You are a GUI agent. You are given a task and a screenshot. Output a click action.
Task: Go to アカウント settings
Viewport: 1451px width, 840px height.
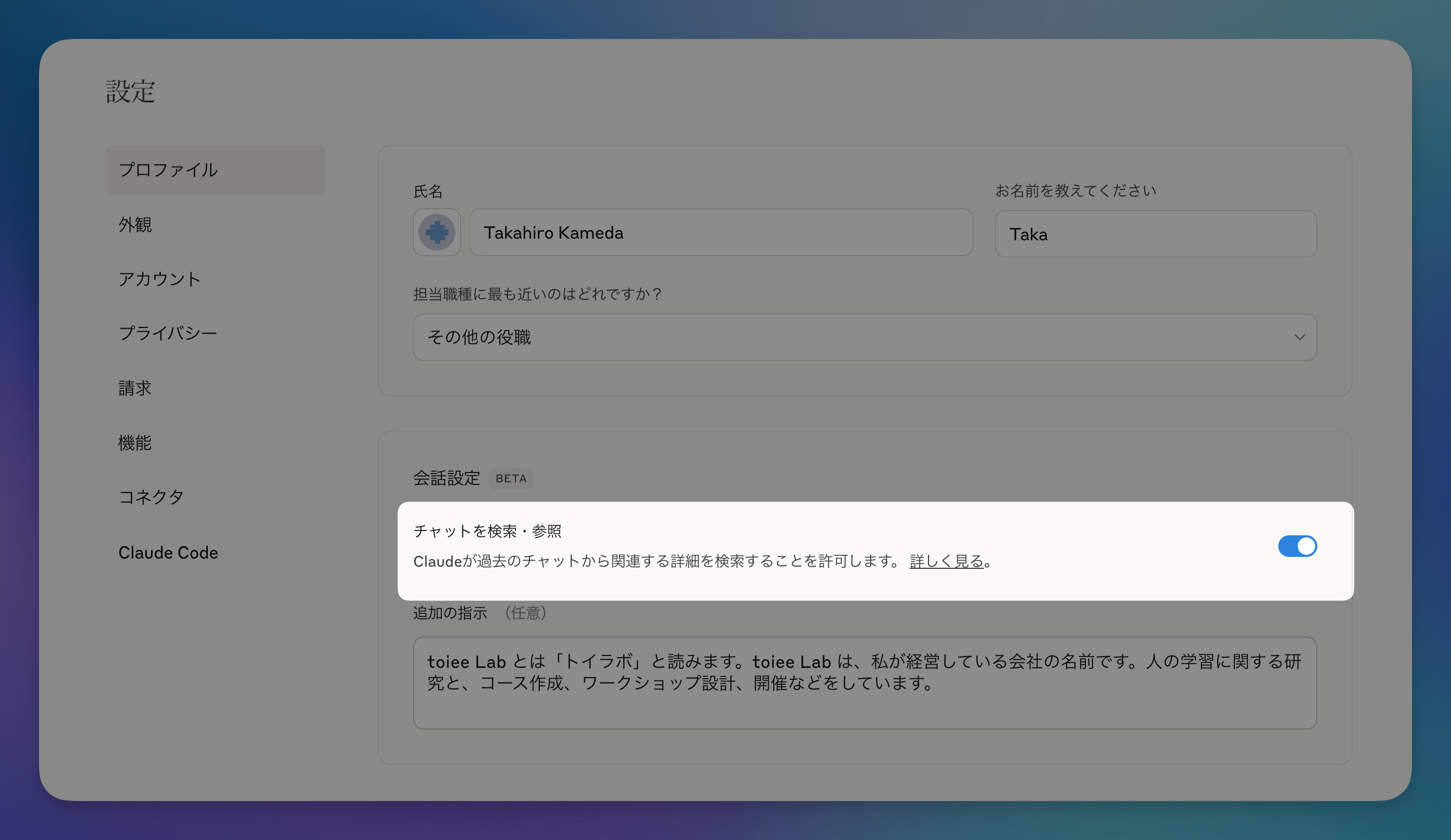pos(160,279)
